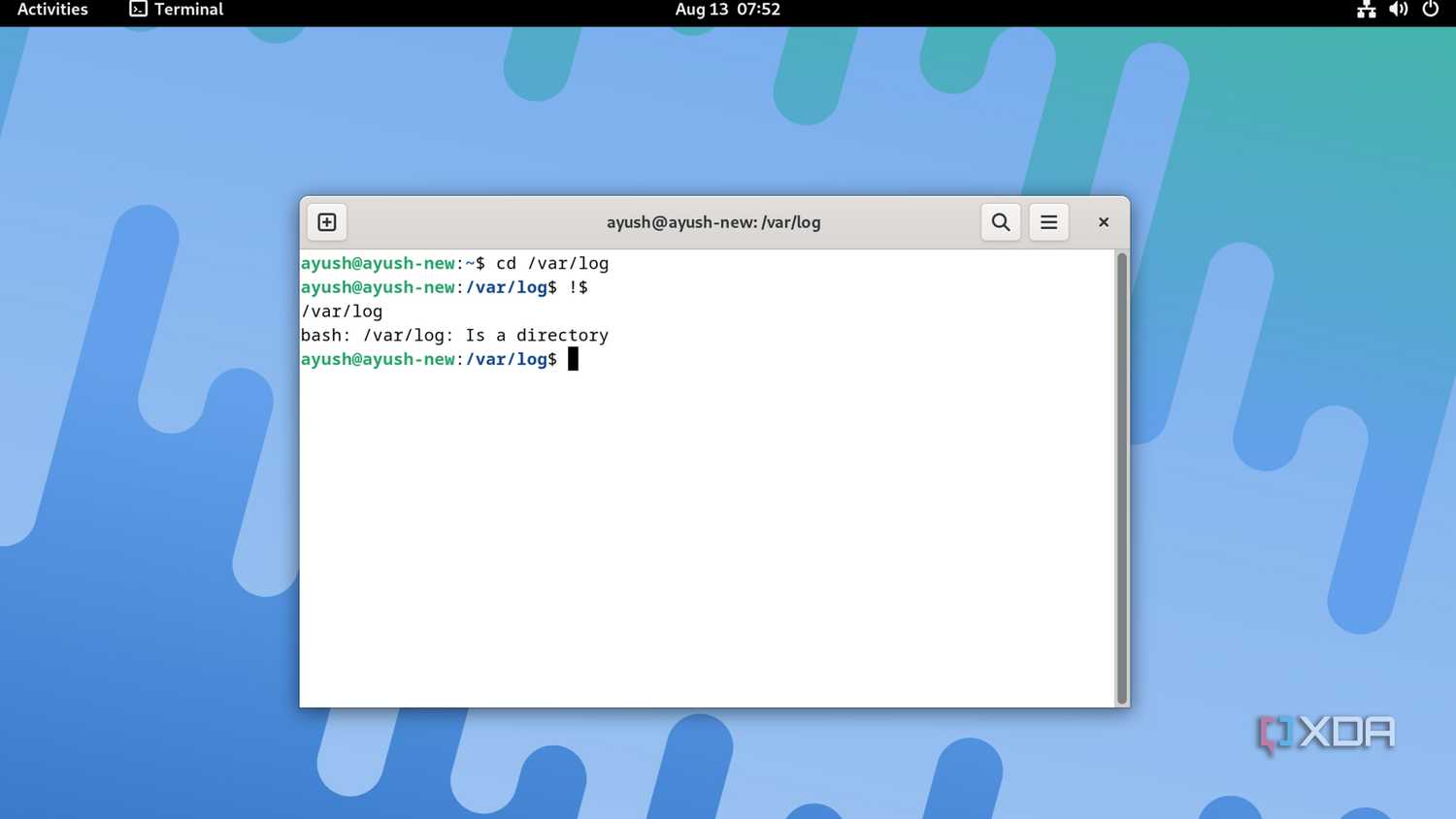
Task: Click the 'cd /var/log' command text
Action: [x=552, y=263]
